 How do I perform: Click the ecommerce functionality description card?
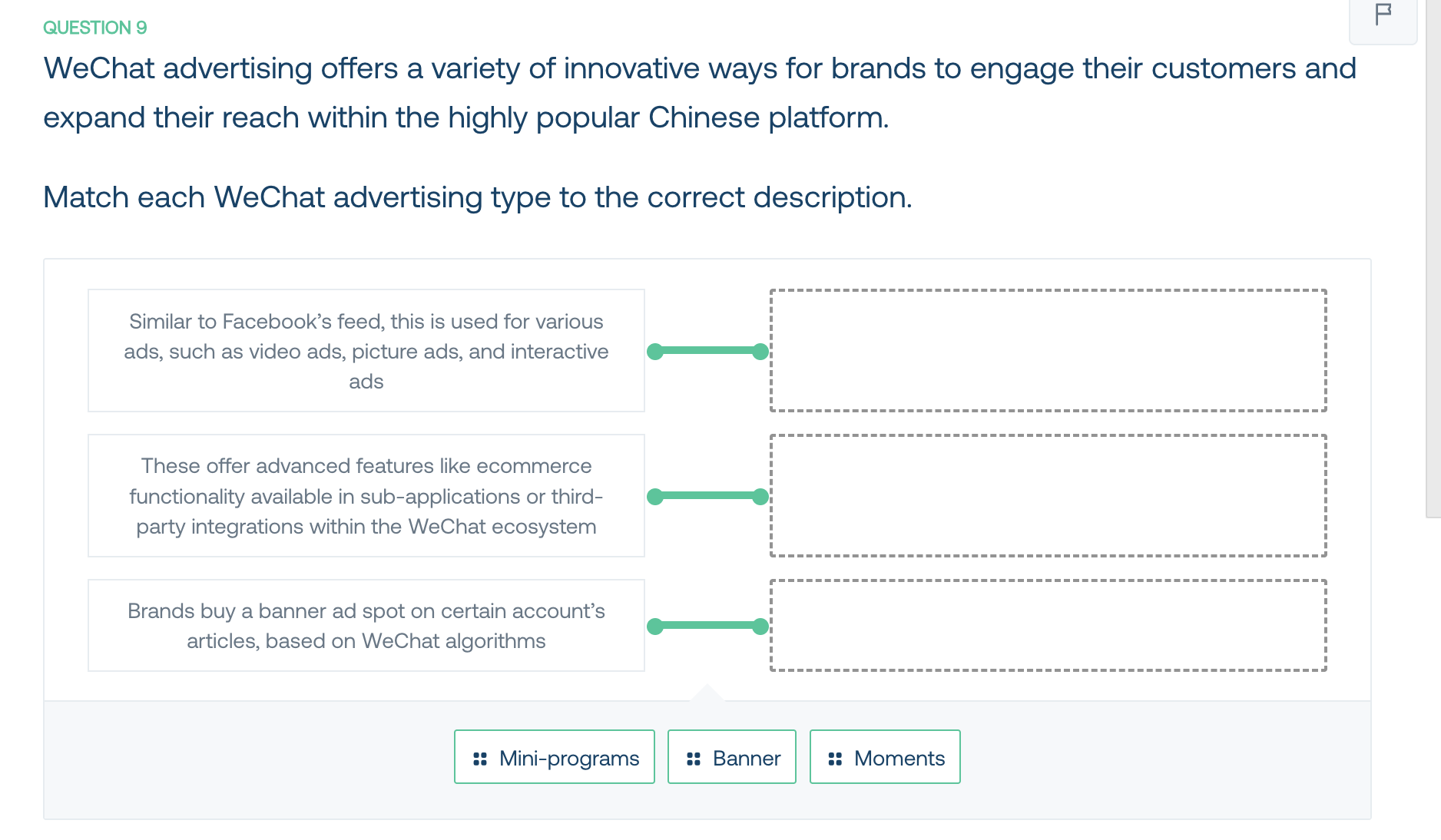click(x=366, y=495)
